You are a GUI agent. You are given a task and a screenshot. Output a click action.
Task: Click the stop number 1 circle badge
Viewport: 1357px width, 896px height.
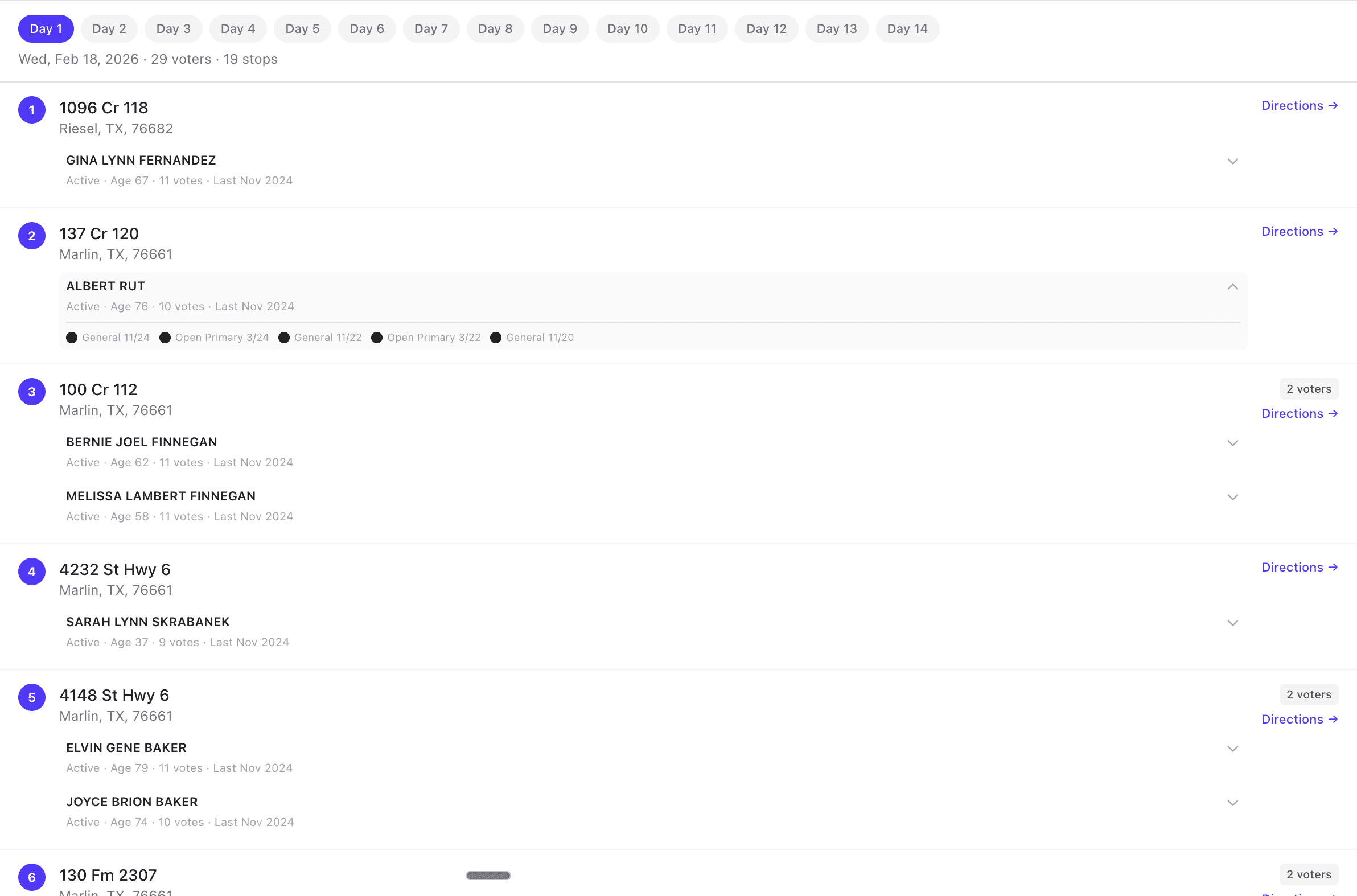click(32, 110)
